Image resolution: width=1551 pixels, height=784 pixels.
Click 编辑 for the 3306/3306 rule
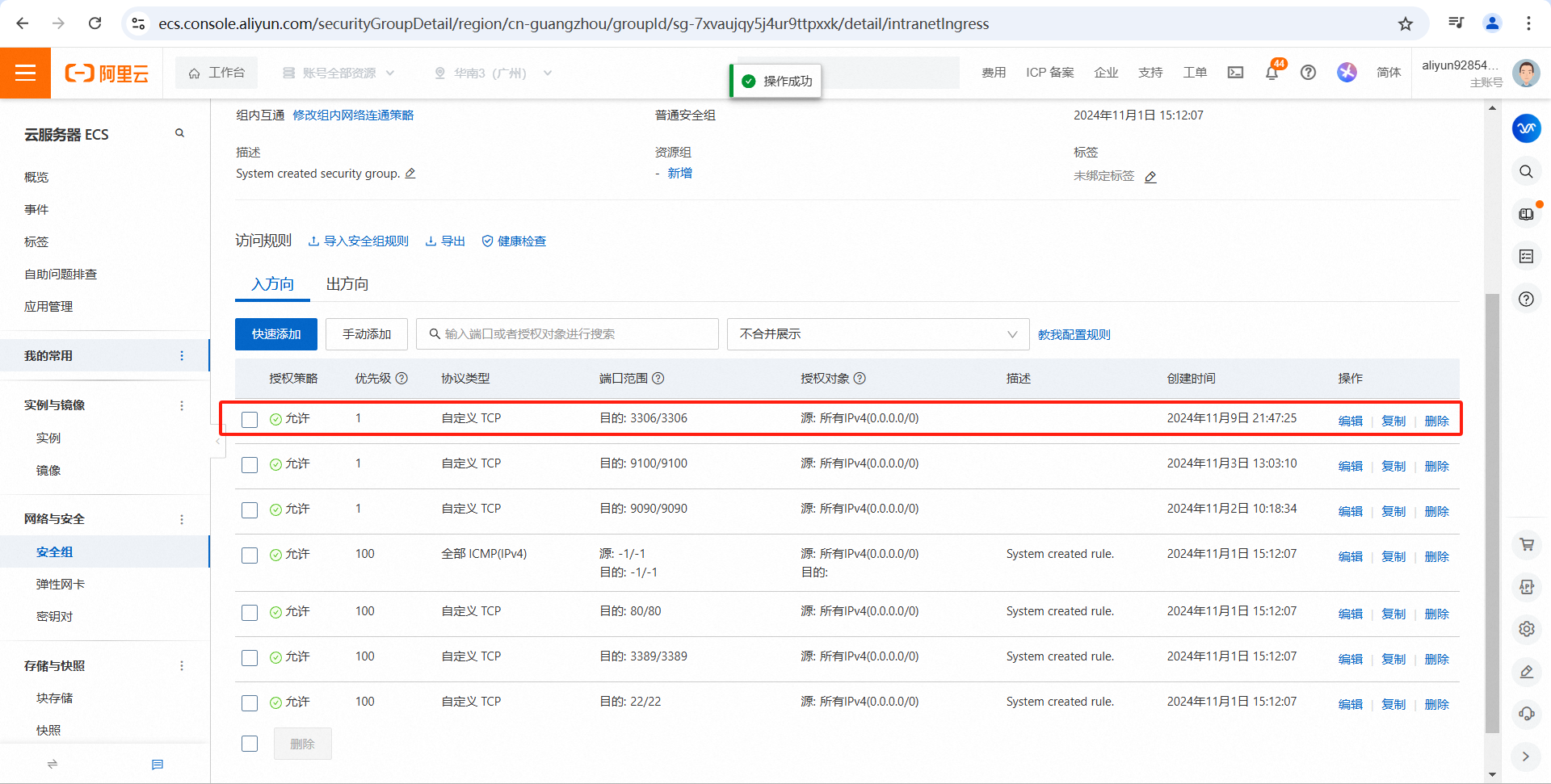(x=1350, y=421)
